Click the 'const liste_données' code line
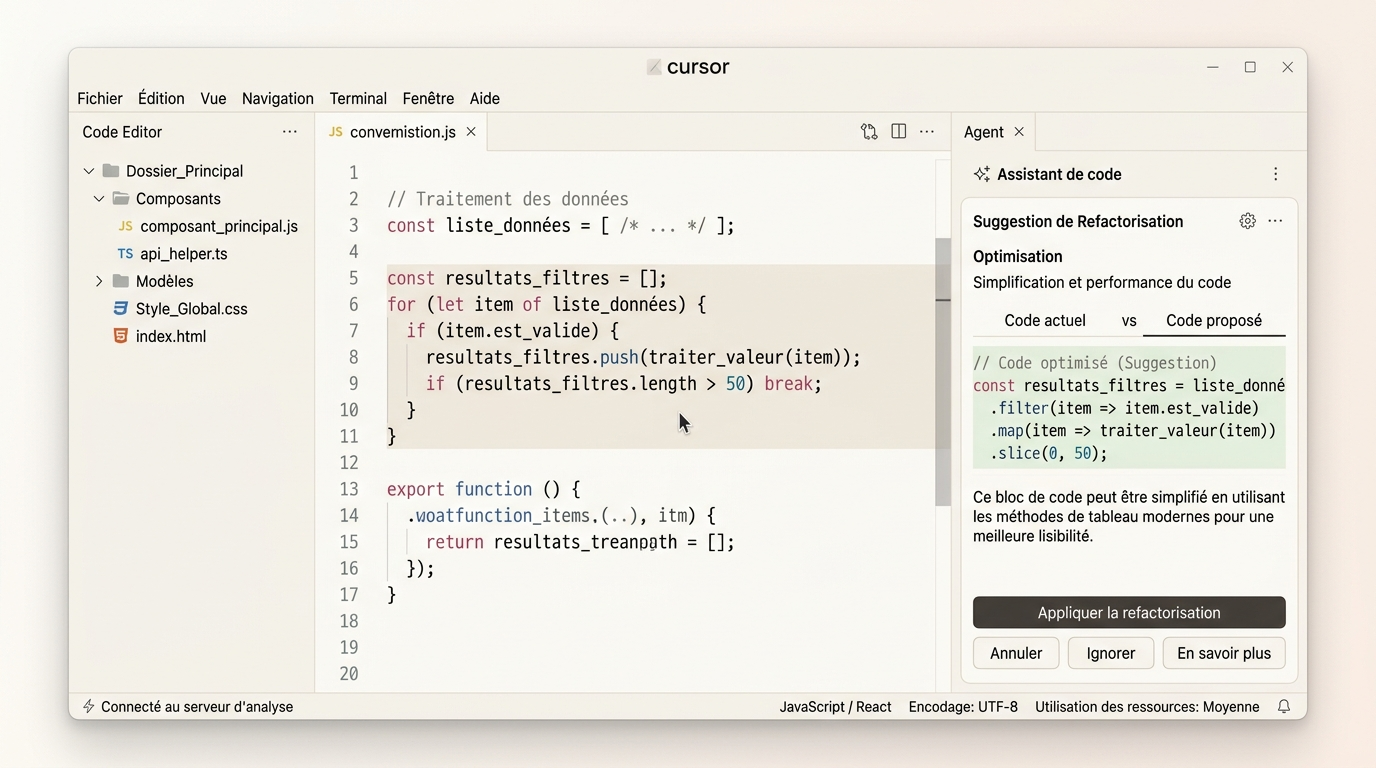 pos(560,225)
